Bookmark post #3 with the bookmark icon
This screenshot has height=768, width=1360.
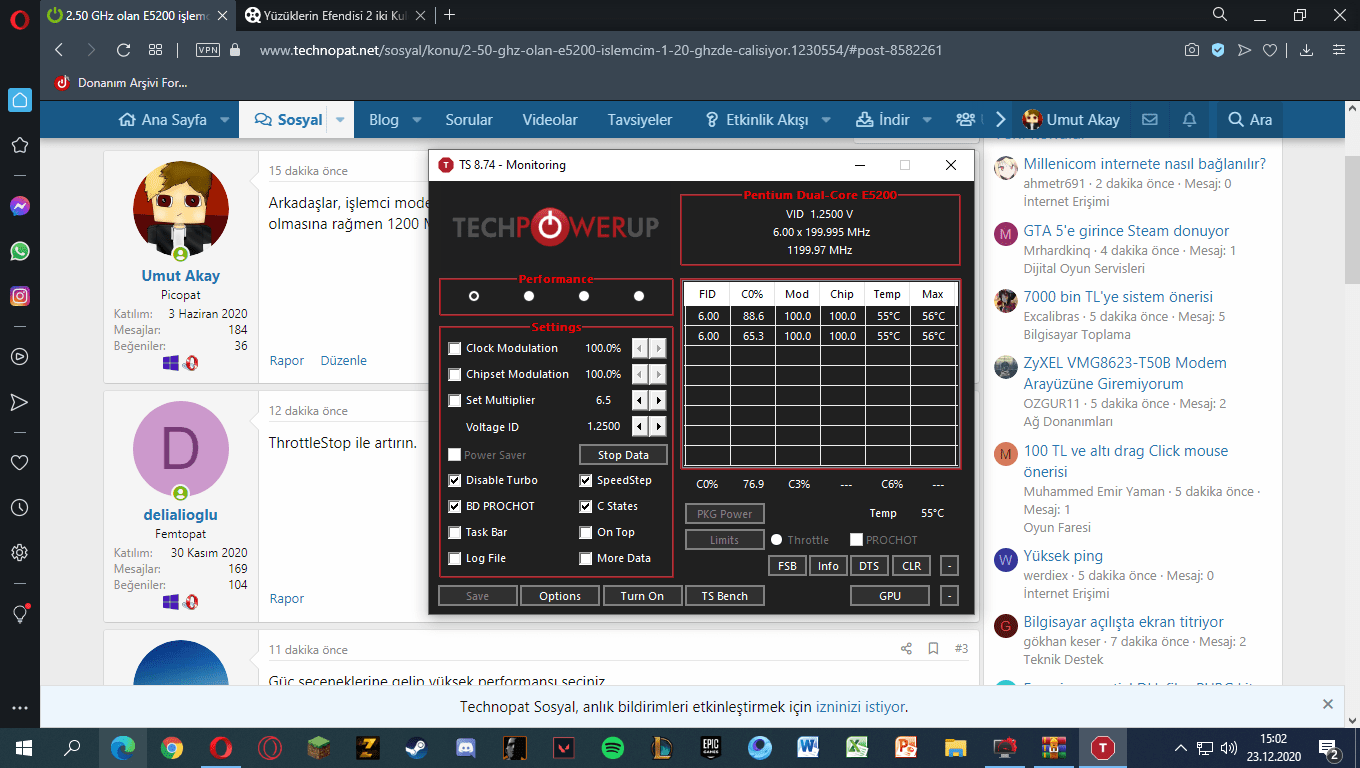pos(933,649)
